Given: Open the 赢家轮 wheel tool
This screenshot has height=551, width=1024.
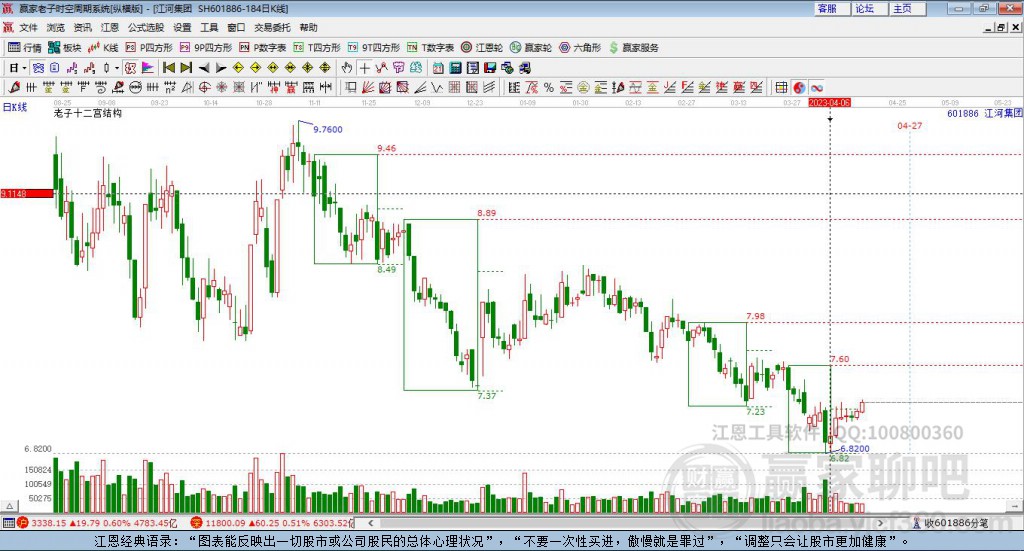Looking at the screenshot, I should (531, 48).
